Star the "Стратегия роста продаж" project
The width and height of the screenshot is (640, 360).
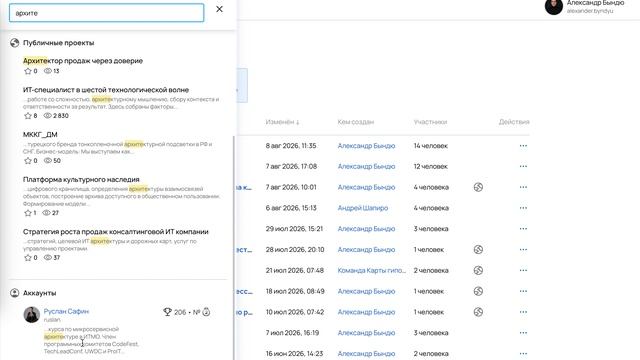tap(28, 258)
